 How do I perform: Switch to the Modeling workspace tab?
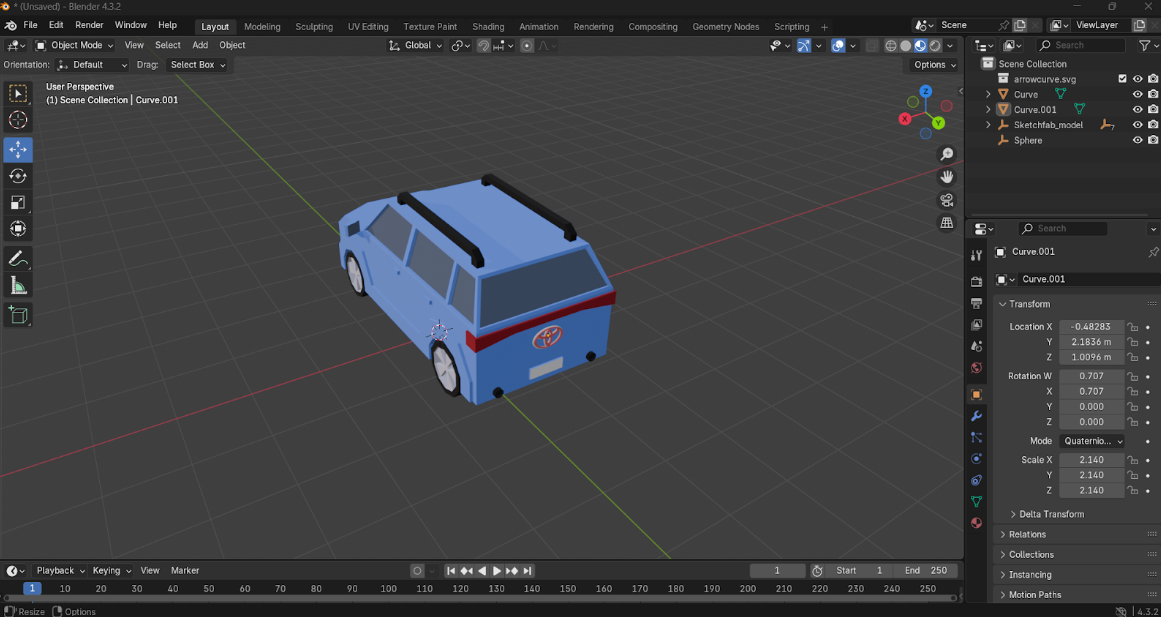262,27
